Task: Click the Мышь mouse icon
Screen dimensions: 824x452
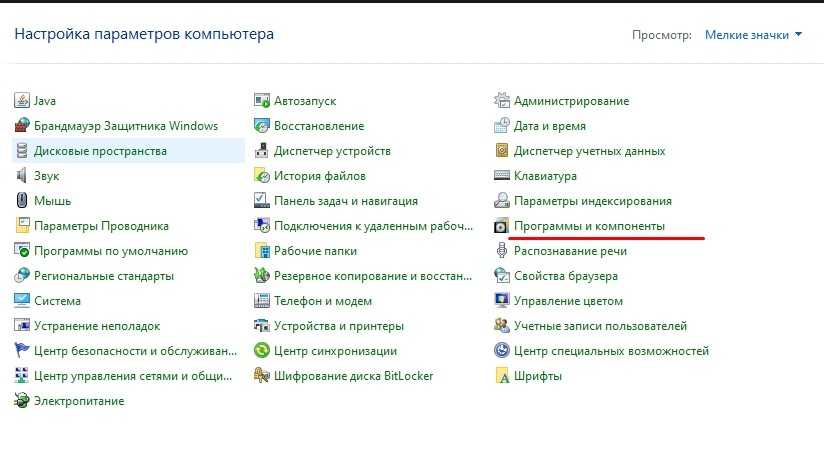Action: [x=22, y=201]
